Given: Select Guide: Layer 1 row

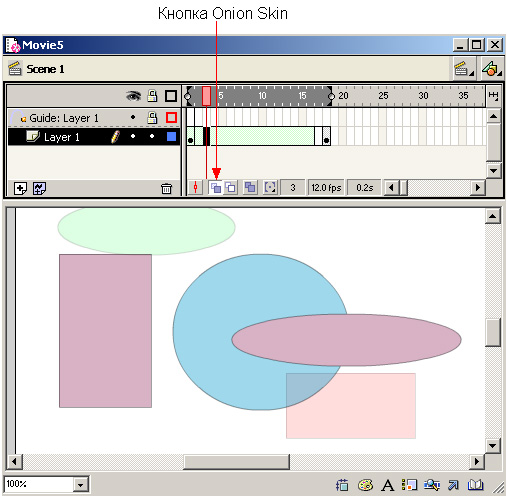Looking at the screenshot, I should pyautogui.click(x=94, y=118).
